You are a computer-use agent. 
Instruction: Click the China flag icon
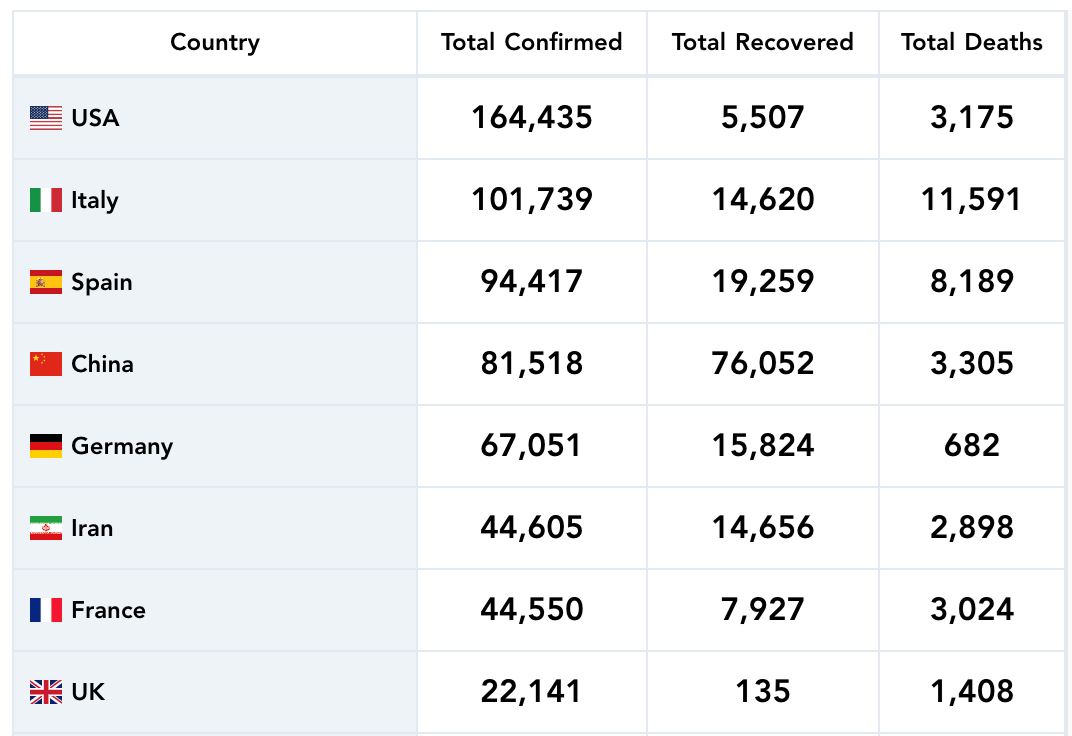[46, 364]
